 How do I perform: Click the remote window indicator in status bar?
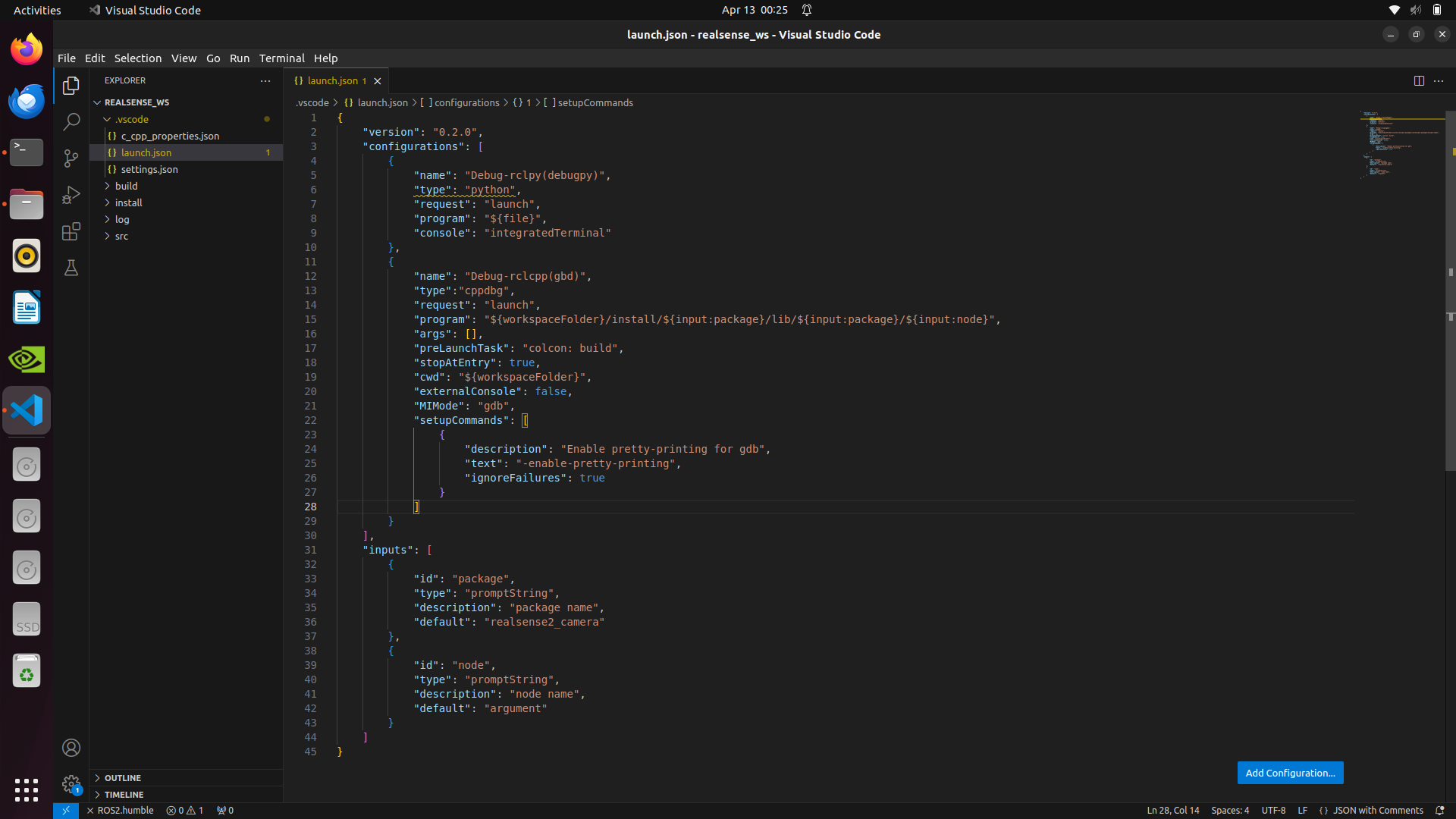click(x=66, y=811)
